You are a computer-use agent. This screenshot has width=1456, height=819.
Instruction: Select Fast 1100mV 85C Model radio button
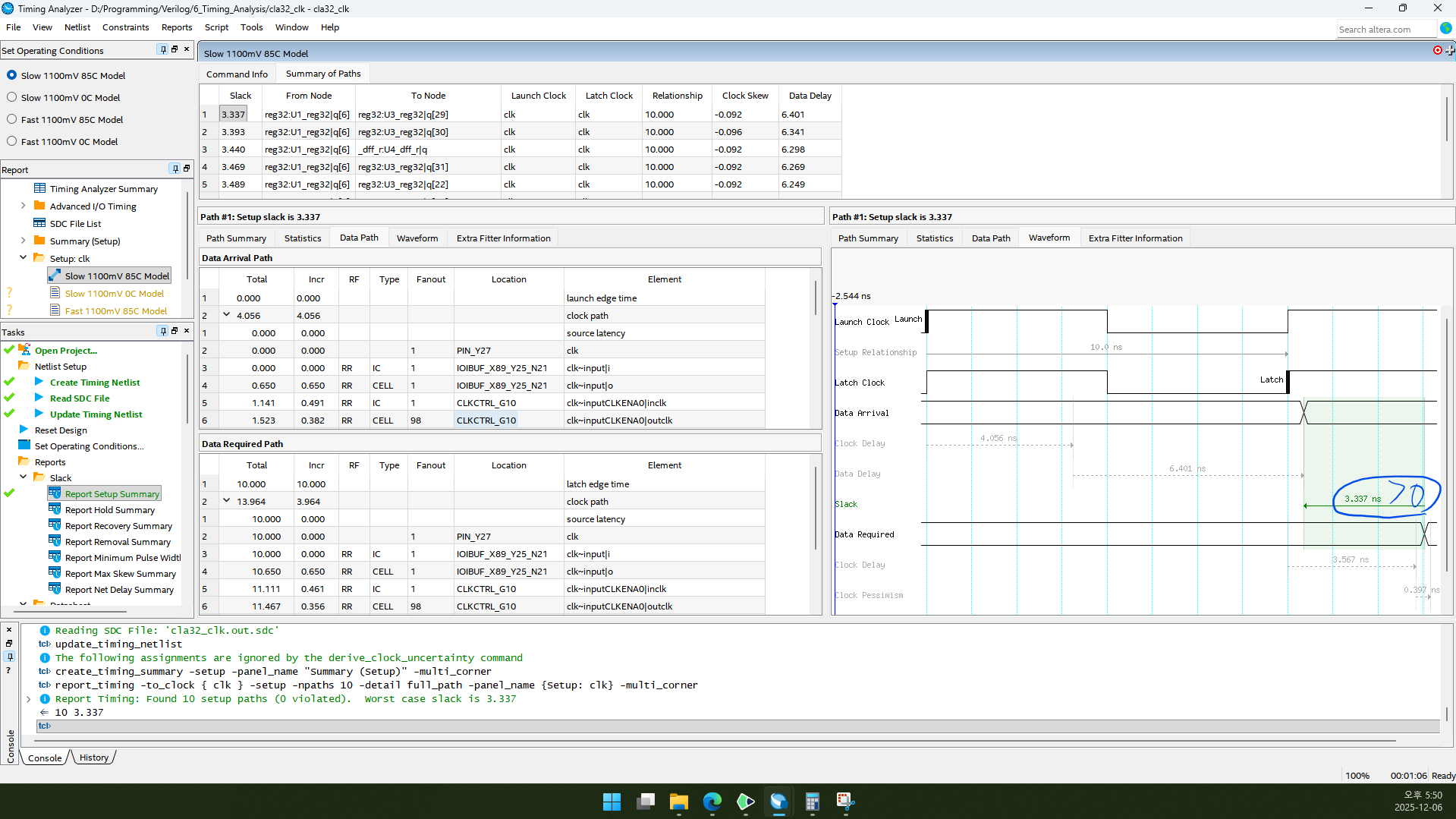pyautogui.click(x=11, y=119)
